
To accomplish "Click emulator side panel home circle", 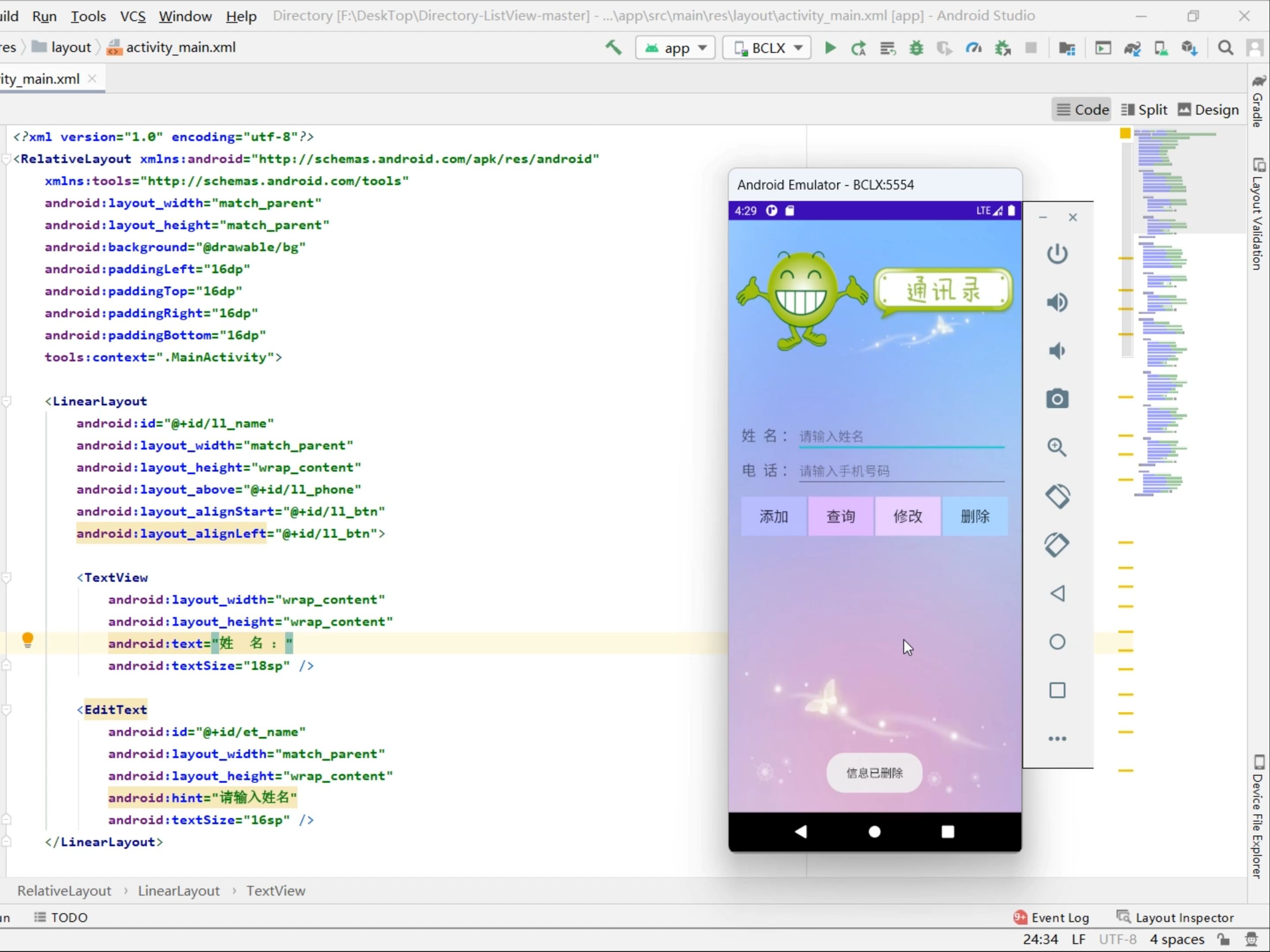I will (1057, 642).
